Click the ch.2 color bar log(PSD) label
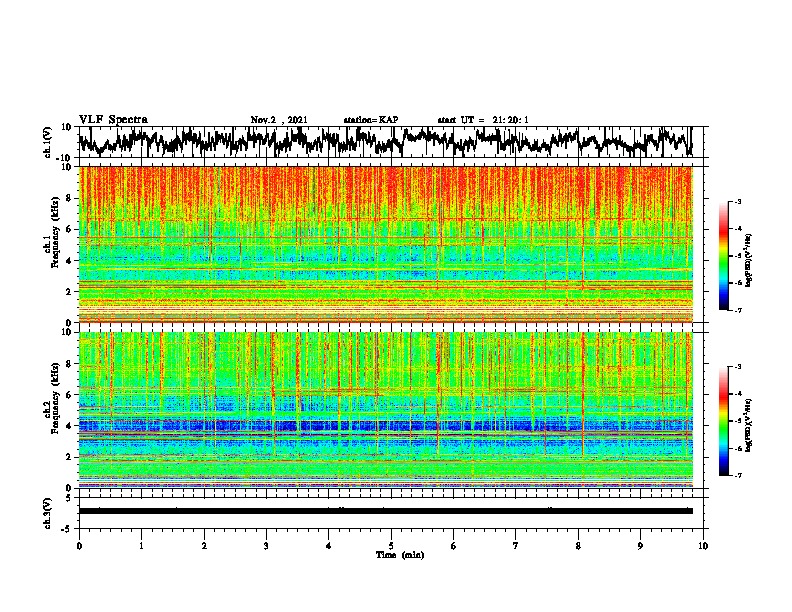Image resolution: width=792 pixels, height=612 pixels. click(748, 425)
